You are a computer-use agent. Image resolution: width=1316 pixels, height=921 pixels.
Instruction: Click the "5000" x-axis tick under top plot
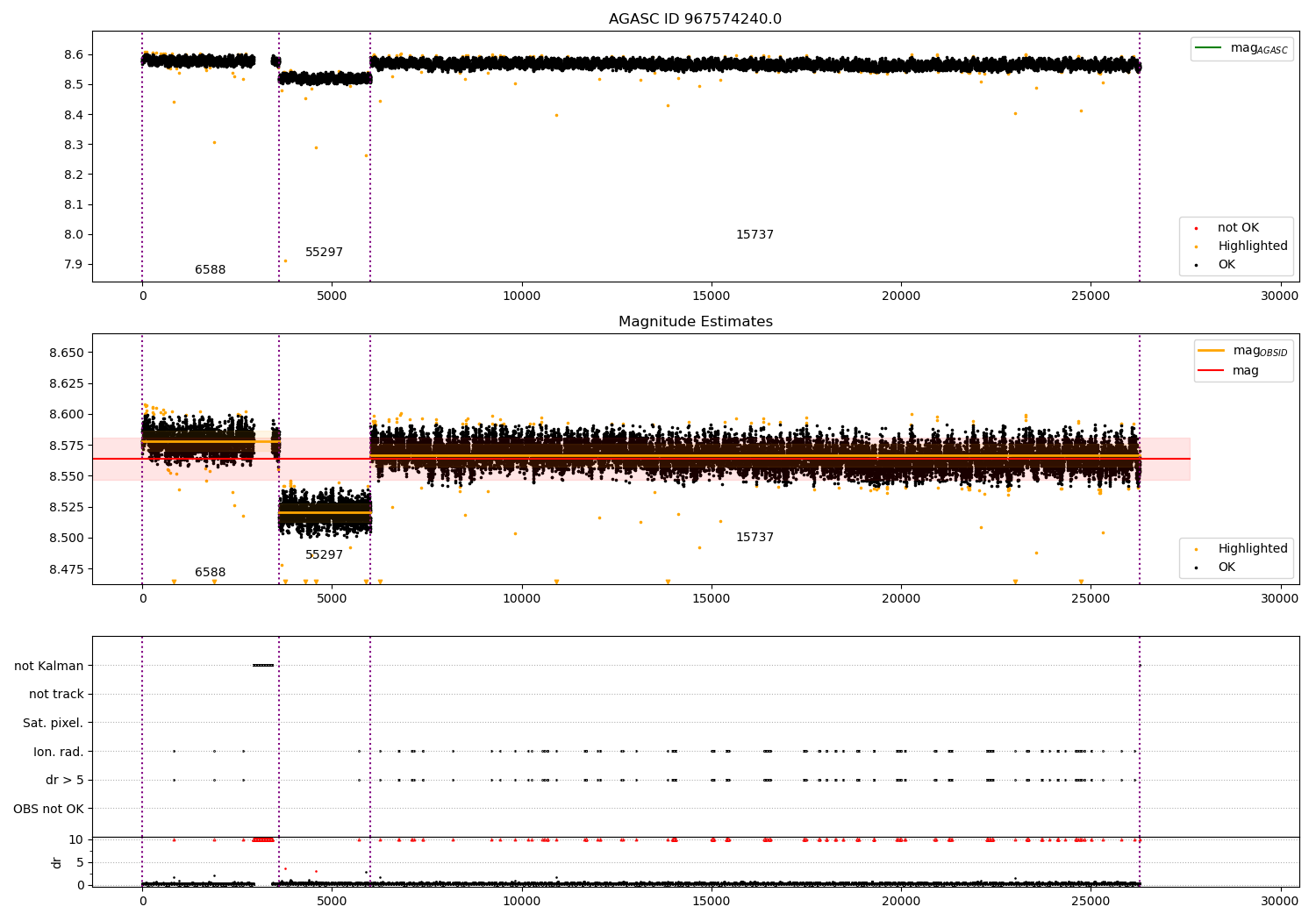click(332, 296)
